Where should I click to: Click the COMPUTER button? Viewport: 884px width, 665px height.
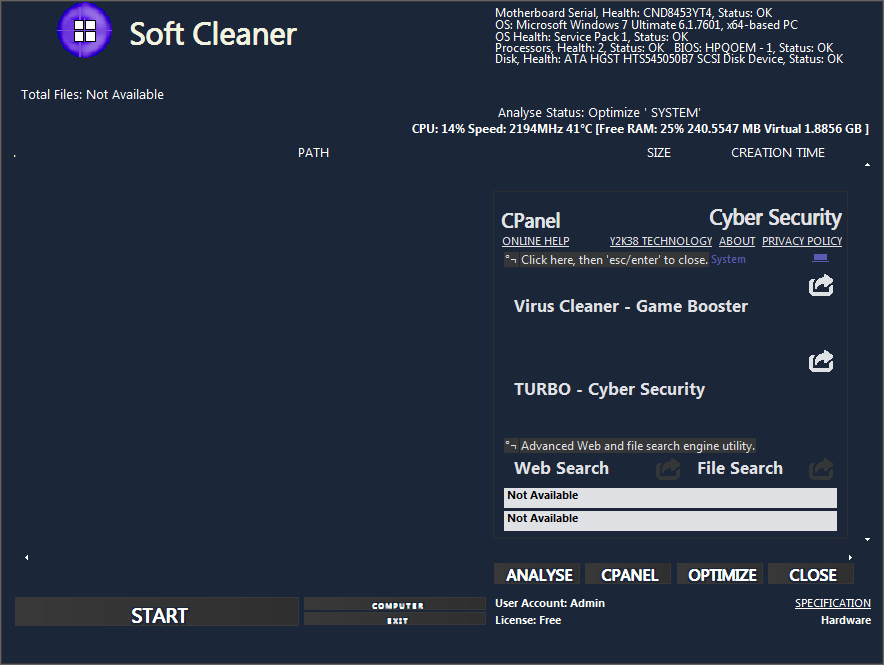pyautogui.click(x=395, y=604)
